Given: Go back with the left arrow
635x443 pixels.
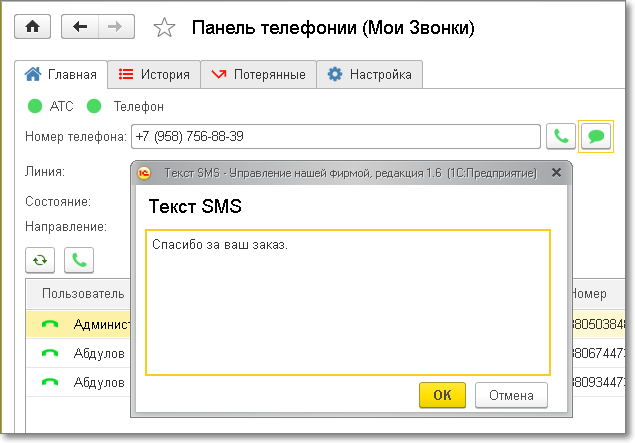Looking at the screenshot, I should coord(79,27).
